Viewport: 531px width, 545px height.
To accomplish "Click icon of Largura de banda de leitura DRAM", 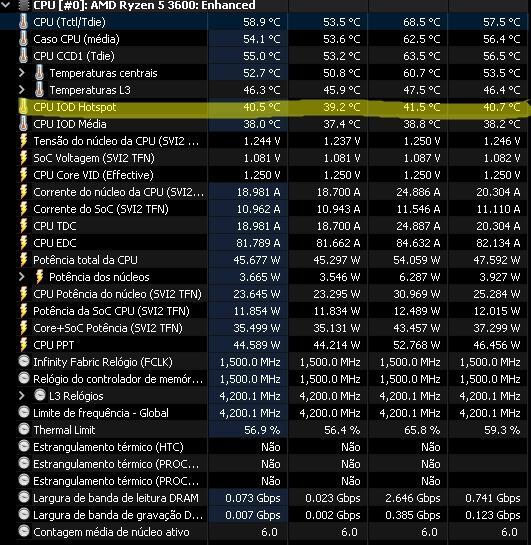I will (24, 497).
